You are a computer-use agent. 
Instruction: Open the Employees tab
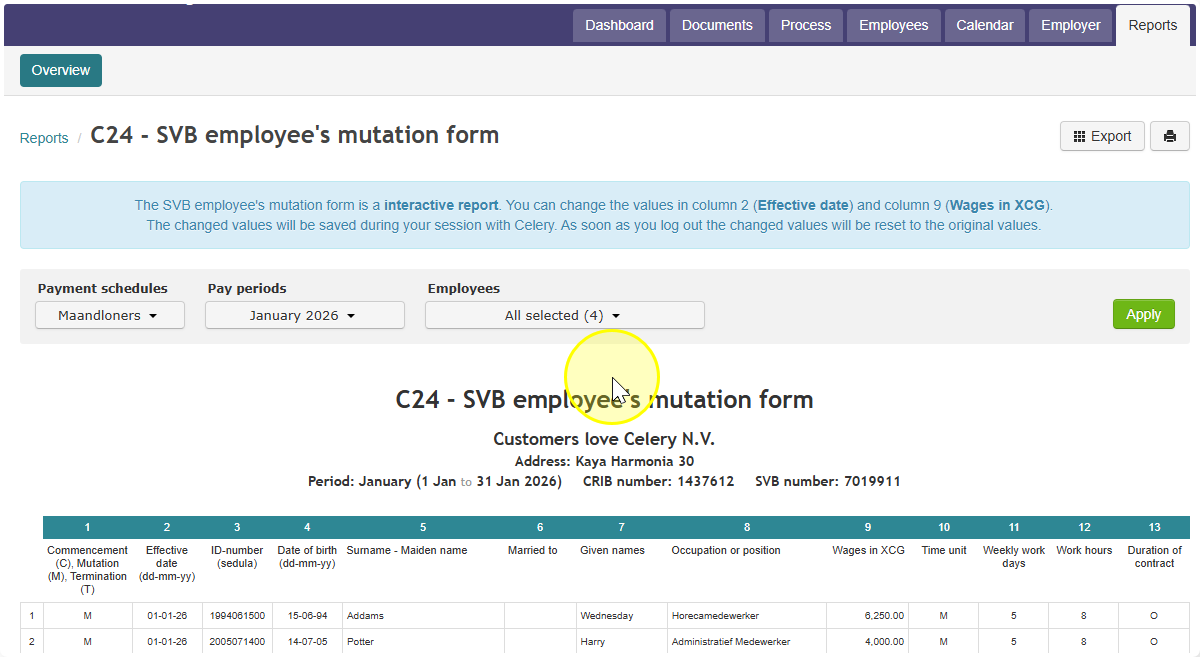894,26
